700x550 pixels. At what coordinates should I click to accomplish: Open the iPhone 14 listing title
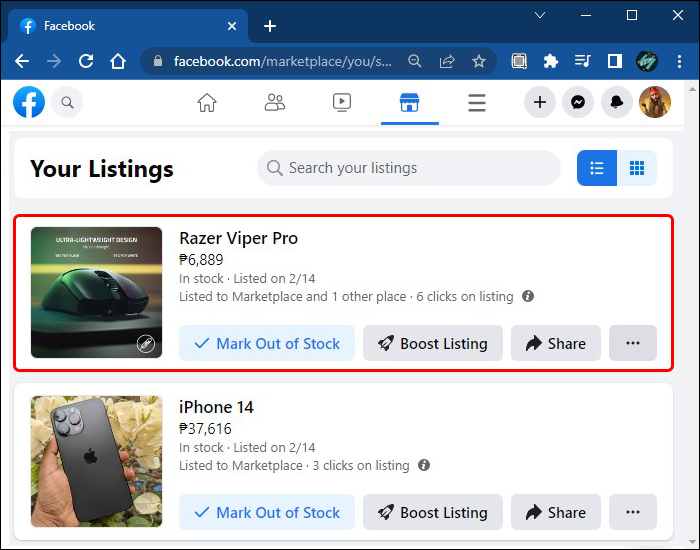tap(216, 407)
